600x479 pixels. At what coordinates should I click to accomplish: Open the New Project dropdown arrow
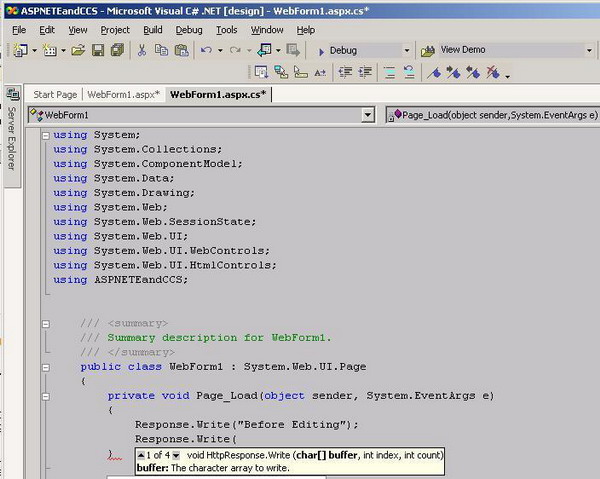click(34, 51)
